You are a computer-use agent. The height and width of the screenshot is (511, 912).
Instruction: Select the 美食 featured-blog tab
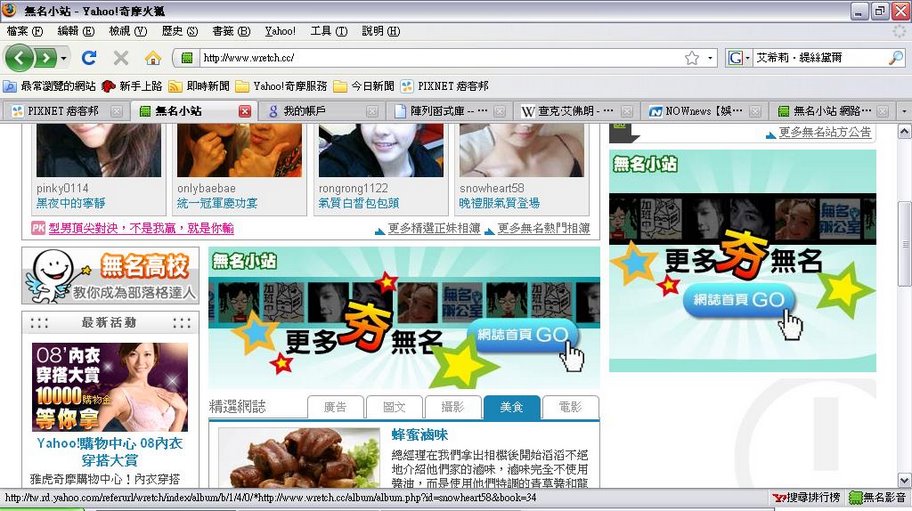click(x=512, y=407)
